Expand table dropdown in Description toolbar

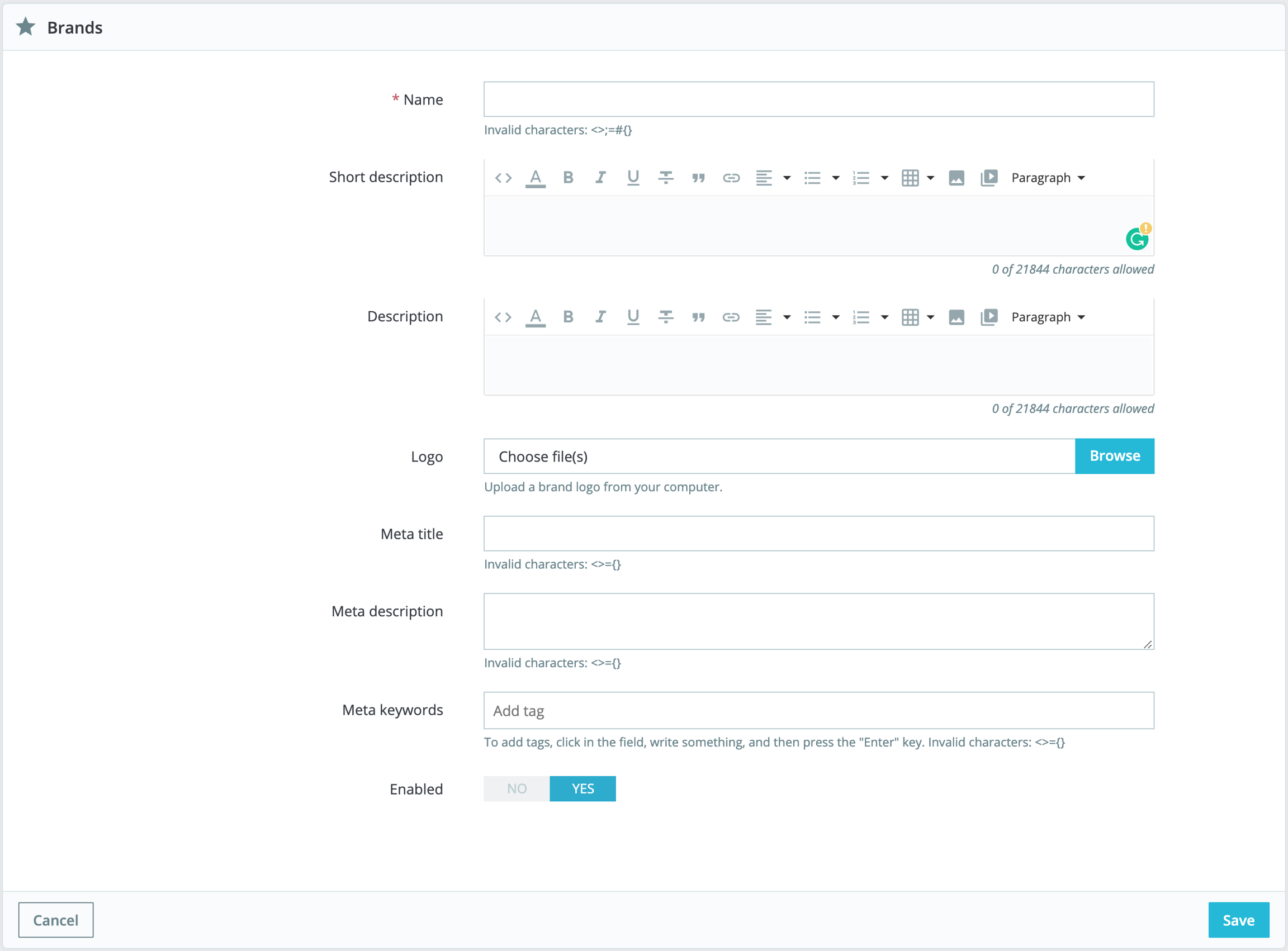pos(930,317)
